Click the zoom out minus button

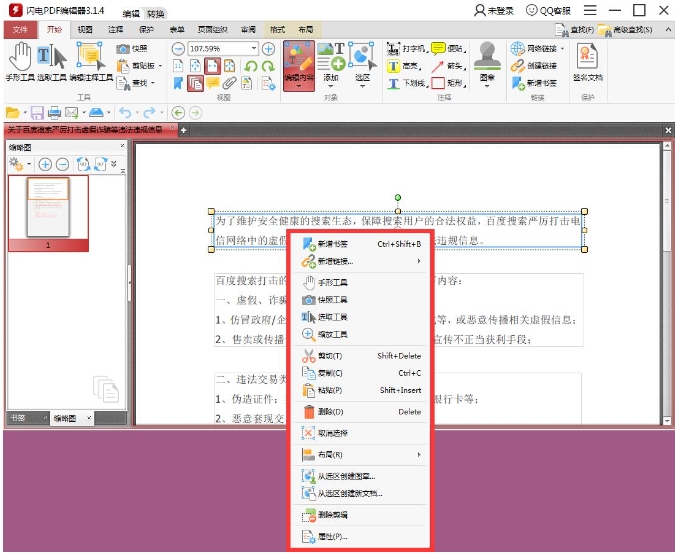[178, 49]
